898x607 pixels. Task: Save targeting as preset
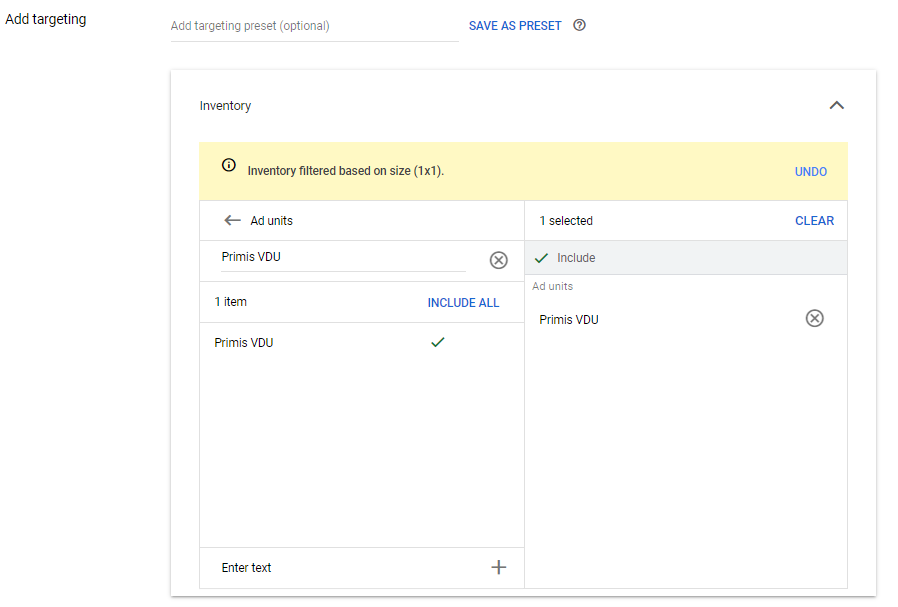click(x=515, y=26)
